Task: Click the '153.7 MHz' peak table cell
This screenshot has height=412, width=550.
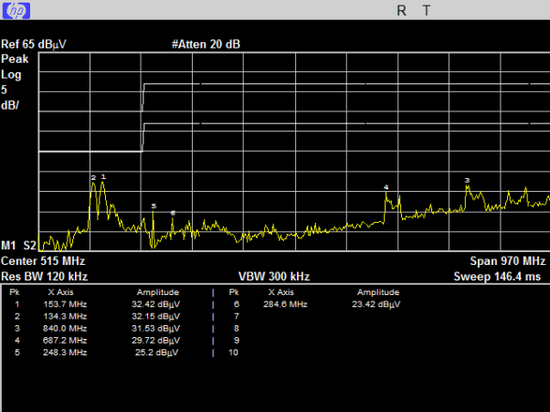Action: [65, 304]
